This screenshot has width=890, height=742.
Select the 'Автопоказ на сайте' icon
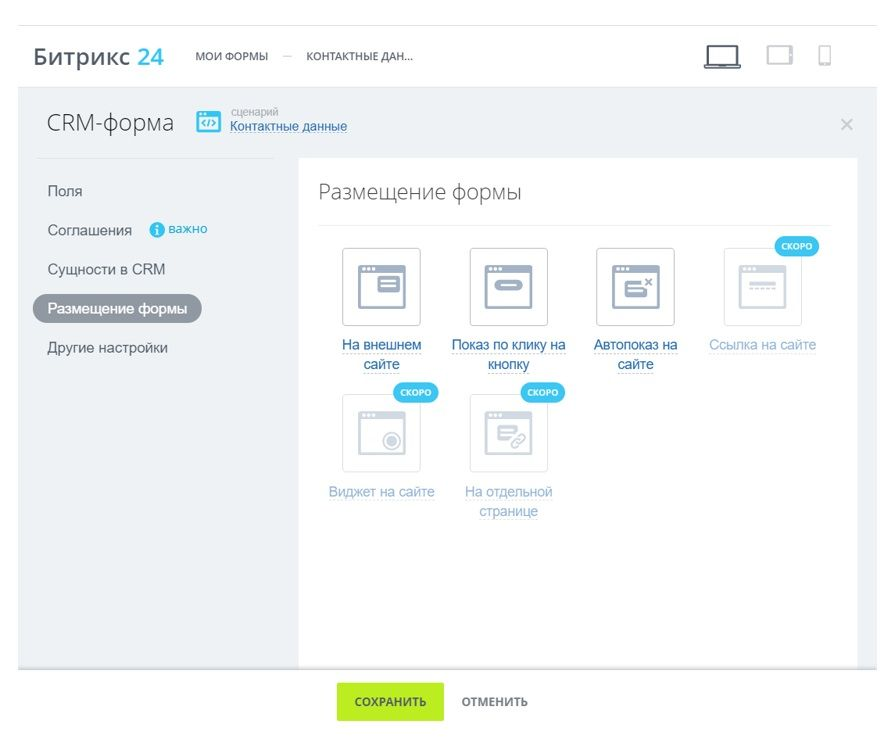635,287
